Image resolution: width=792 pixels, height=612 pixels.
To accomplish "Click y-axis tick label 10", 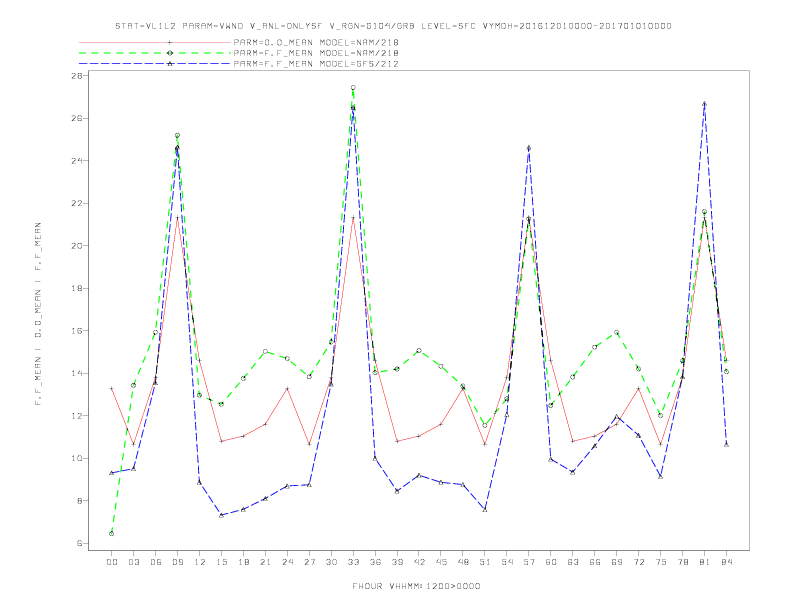I will (x=77, y=458).
